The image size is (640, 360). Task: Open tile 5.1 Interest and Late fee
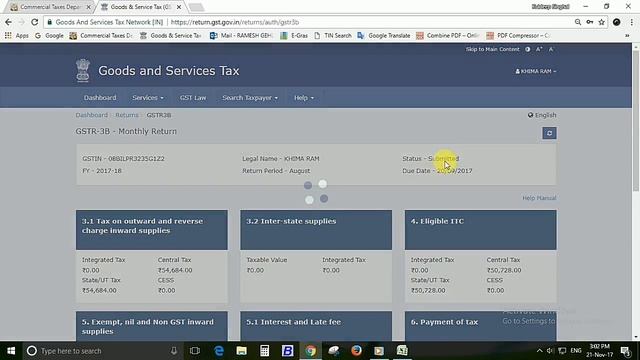click(x=316, y=326)
